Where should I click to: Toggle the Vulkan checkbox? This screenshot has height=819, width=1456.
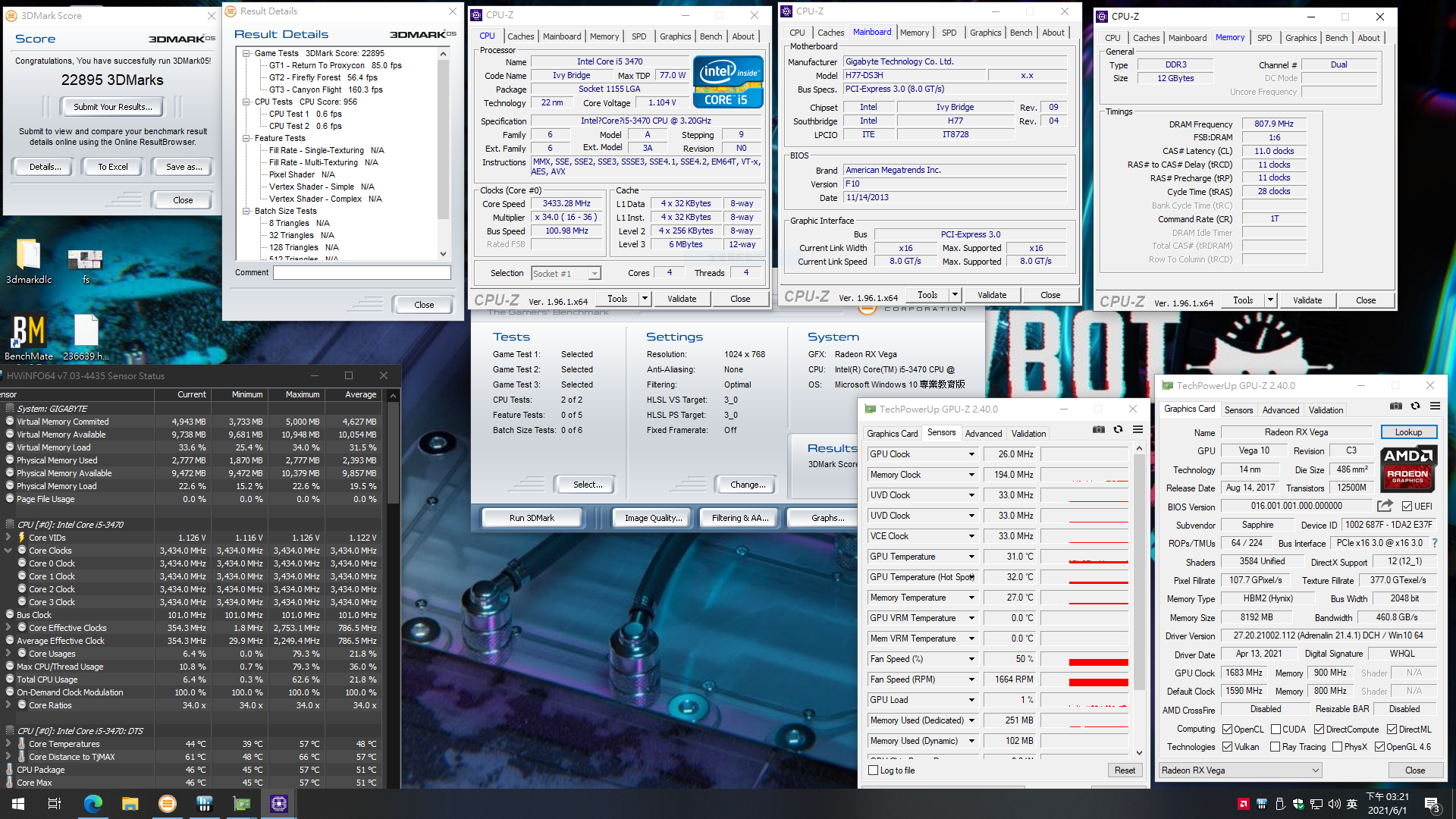tap(1227, 746)
